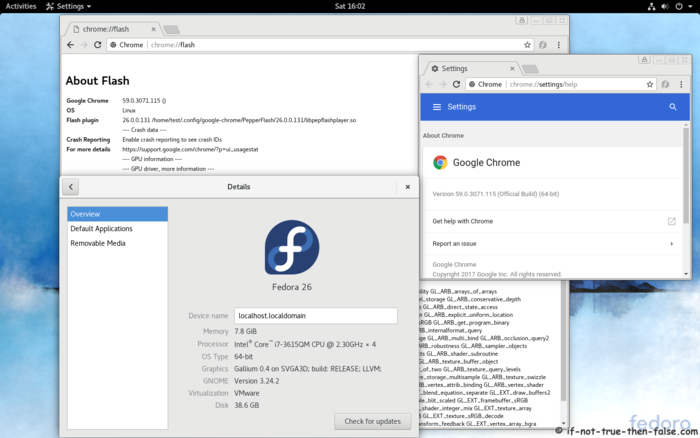Click user profile icon in flash window titlebar
Image resolution: width=700 pixels, height=438 pixels.
tap(522, 20)
